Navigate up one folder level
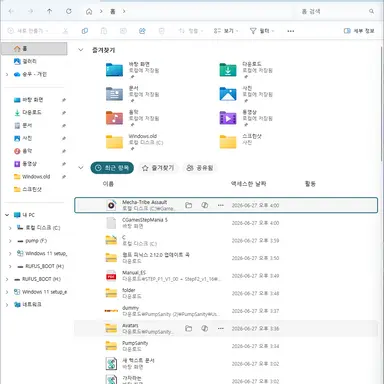The width and height of the screenshot is (384, 384). tap(49, 11)
